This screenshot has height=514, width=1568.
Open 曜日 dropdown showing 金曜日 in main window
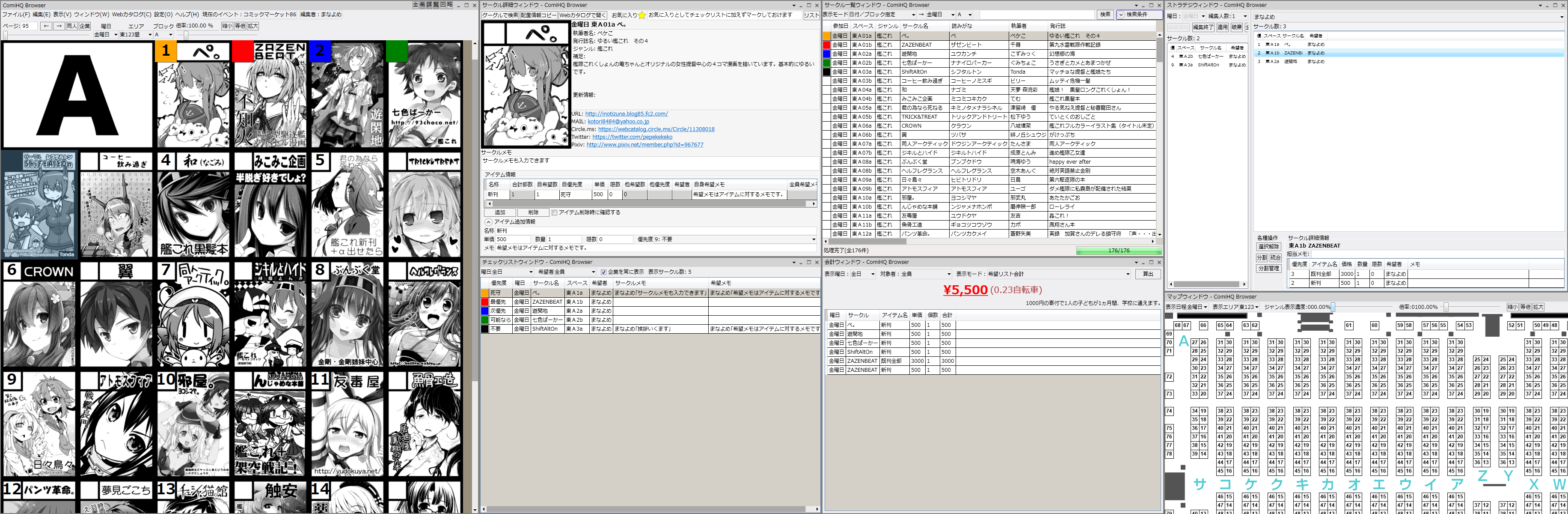click(x=106, y=35)
